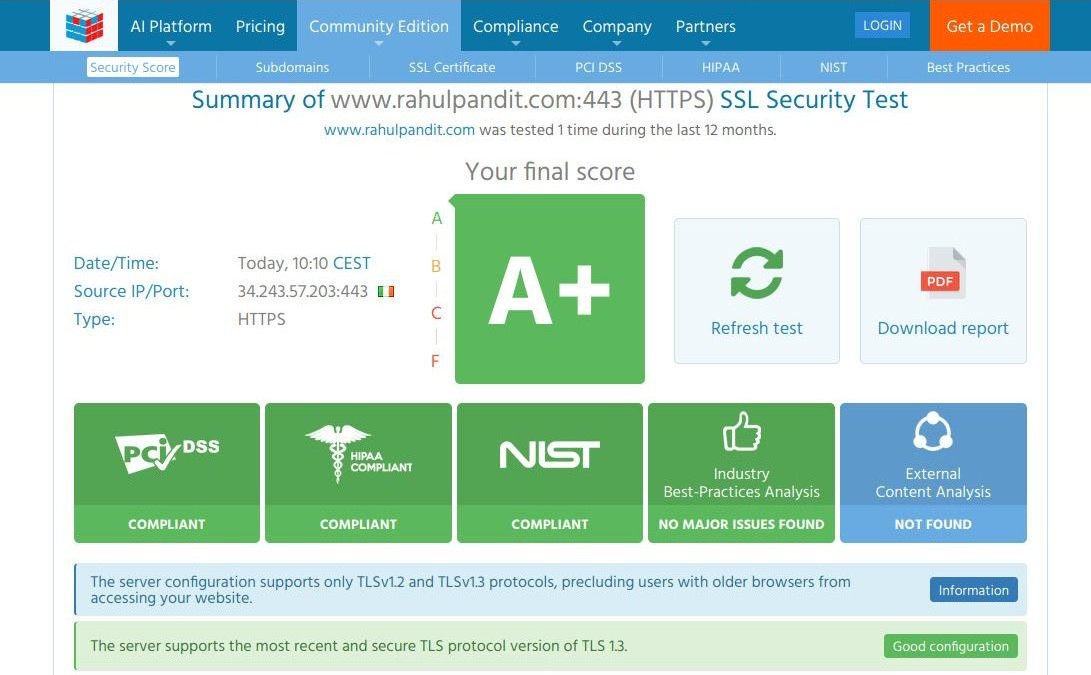Click the Irish flag beside the source IP
The height and width of the screenshot is (675, 1091).
click(x=386, y=292)
